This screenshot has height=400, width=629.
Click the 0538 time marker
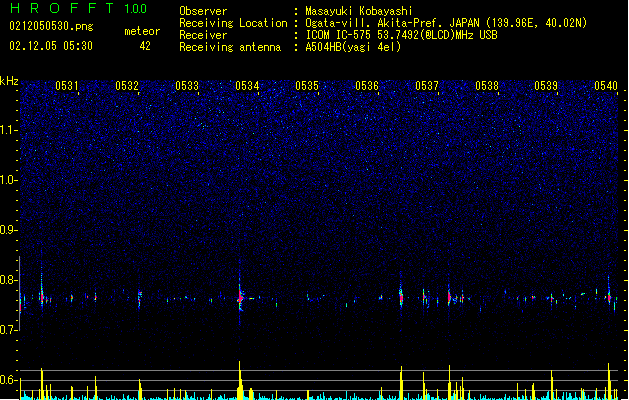tap(487, 86)
